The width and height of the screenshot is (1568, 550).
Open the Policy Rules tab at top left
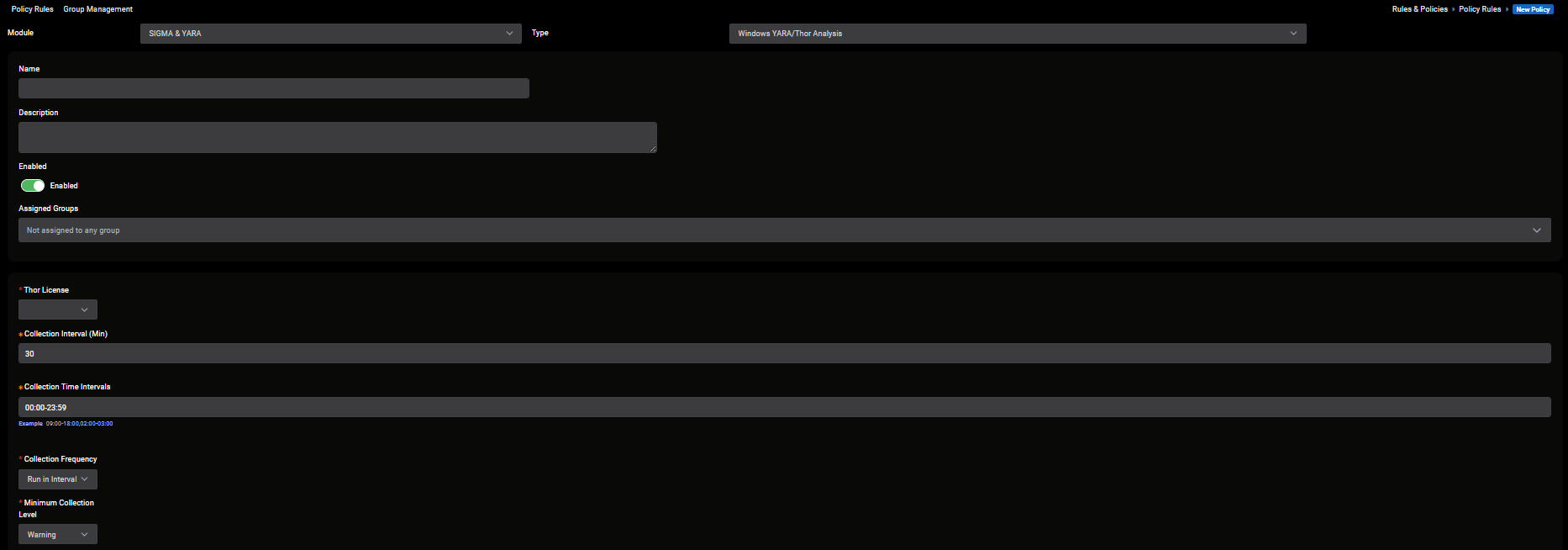32,9
